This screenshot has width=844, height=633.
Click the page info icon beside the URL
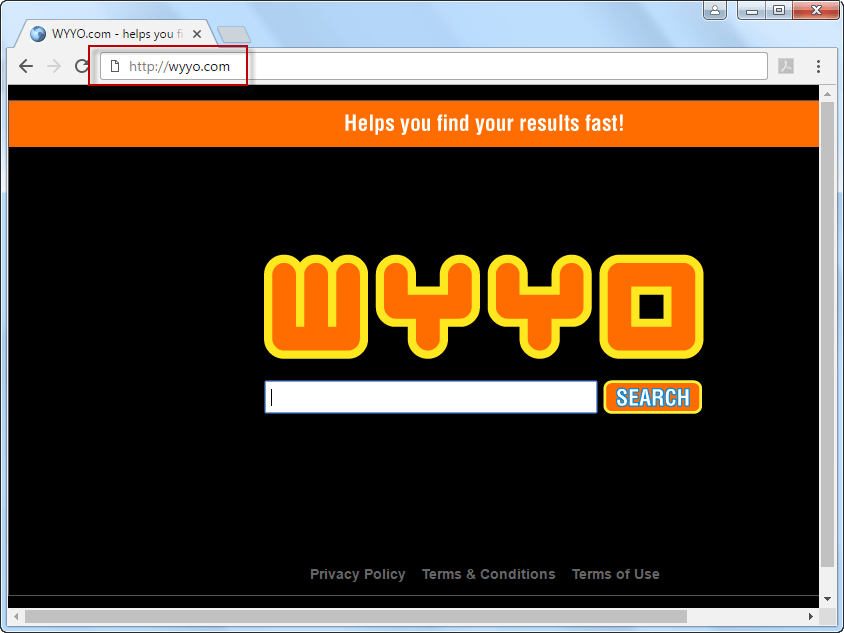[115, 66]
